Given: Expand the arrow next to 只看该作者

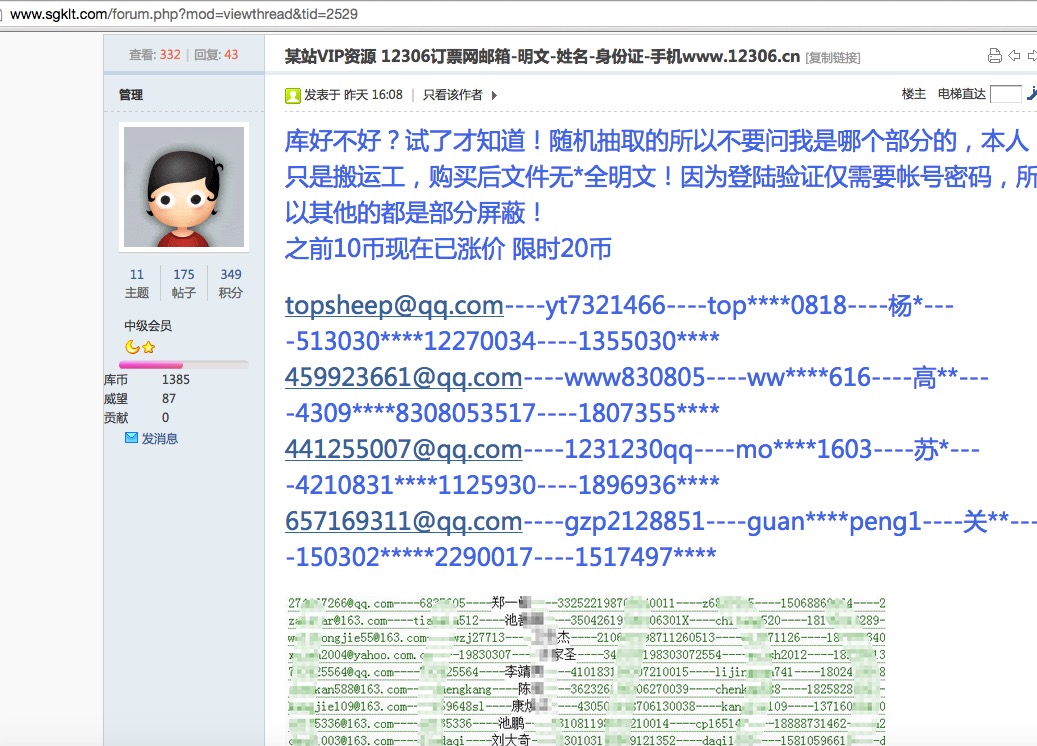Looking at the screenshot, I should pyautogui.click(x=494, y=95).
